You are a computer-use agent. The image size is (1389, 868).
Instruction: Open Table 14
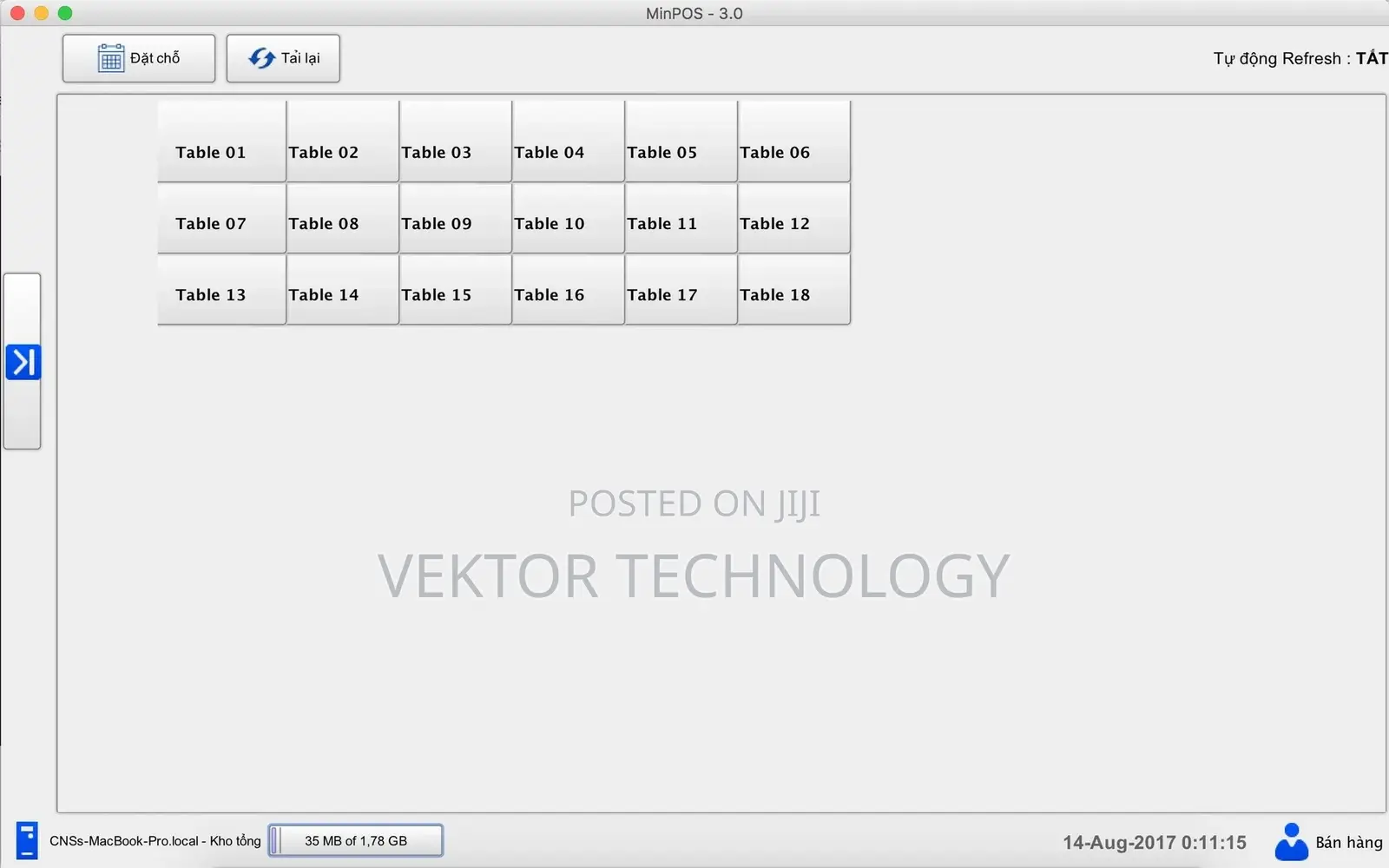click(343, 289)
